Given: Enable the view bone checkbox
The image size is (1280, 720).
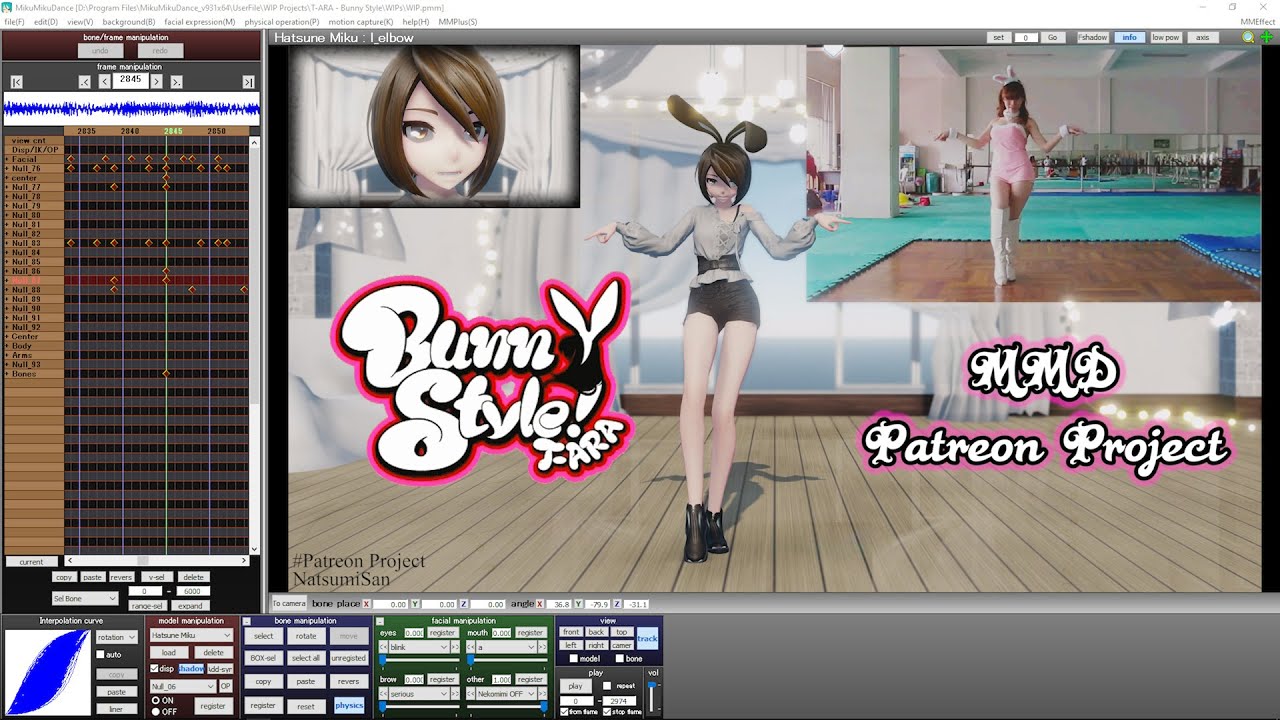Looking at the screenshot, I should pos(620,659).
